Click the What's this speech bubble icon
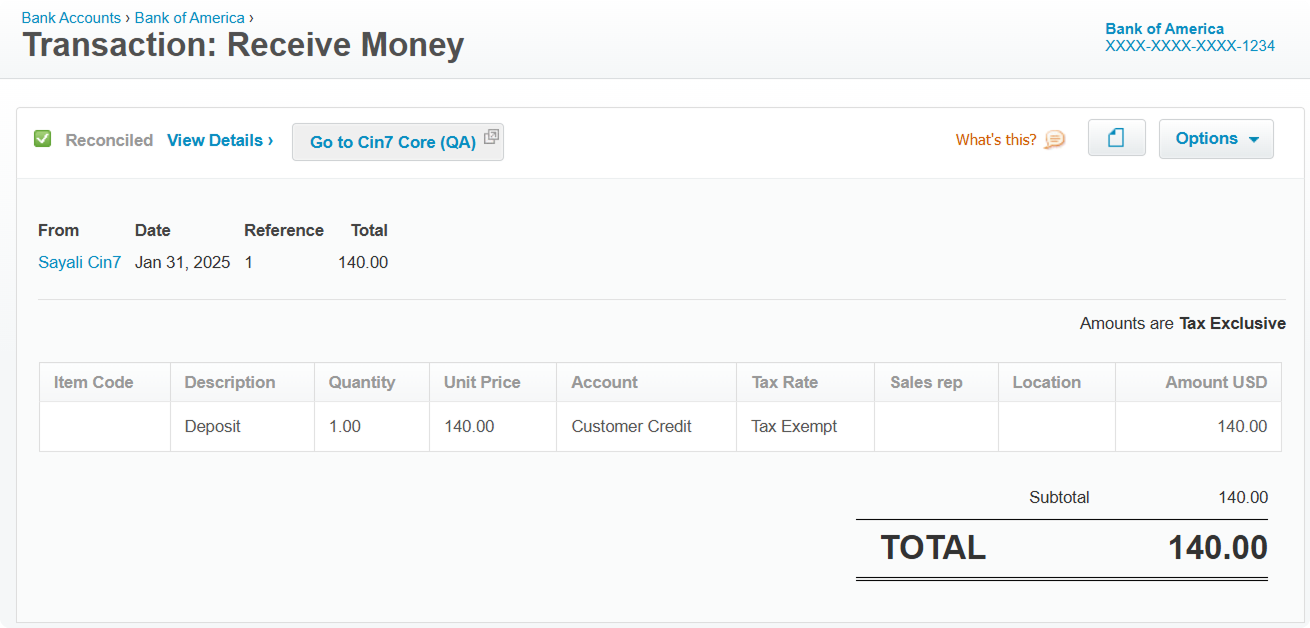 [1055, 140]
